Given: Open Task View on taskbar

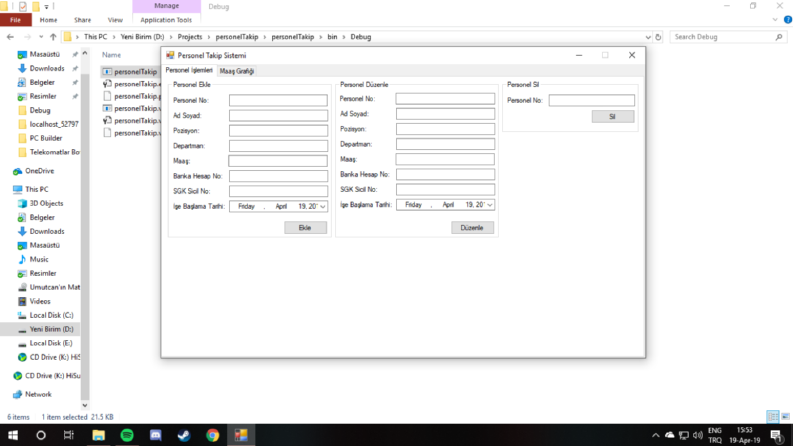Looking at the screenshot, I should coord(69,435).
